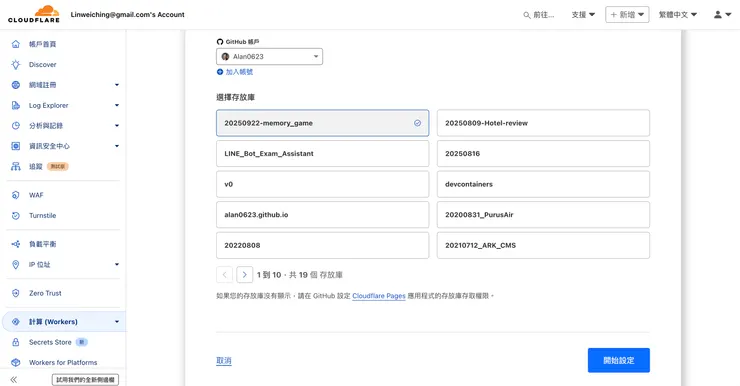Click the 取消 cancel link

point(224,361)
